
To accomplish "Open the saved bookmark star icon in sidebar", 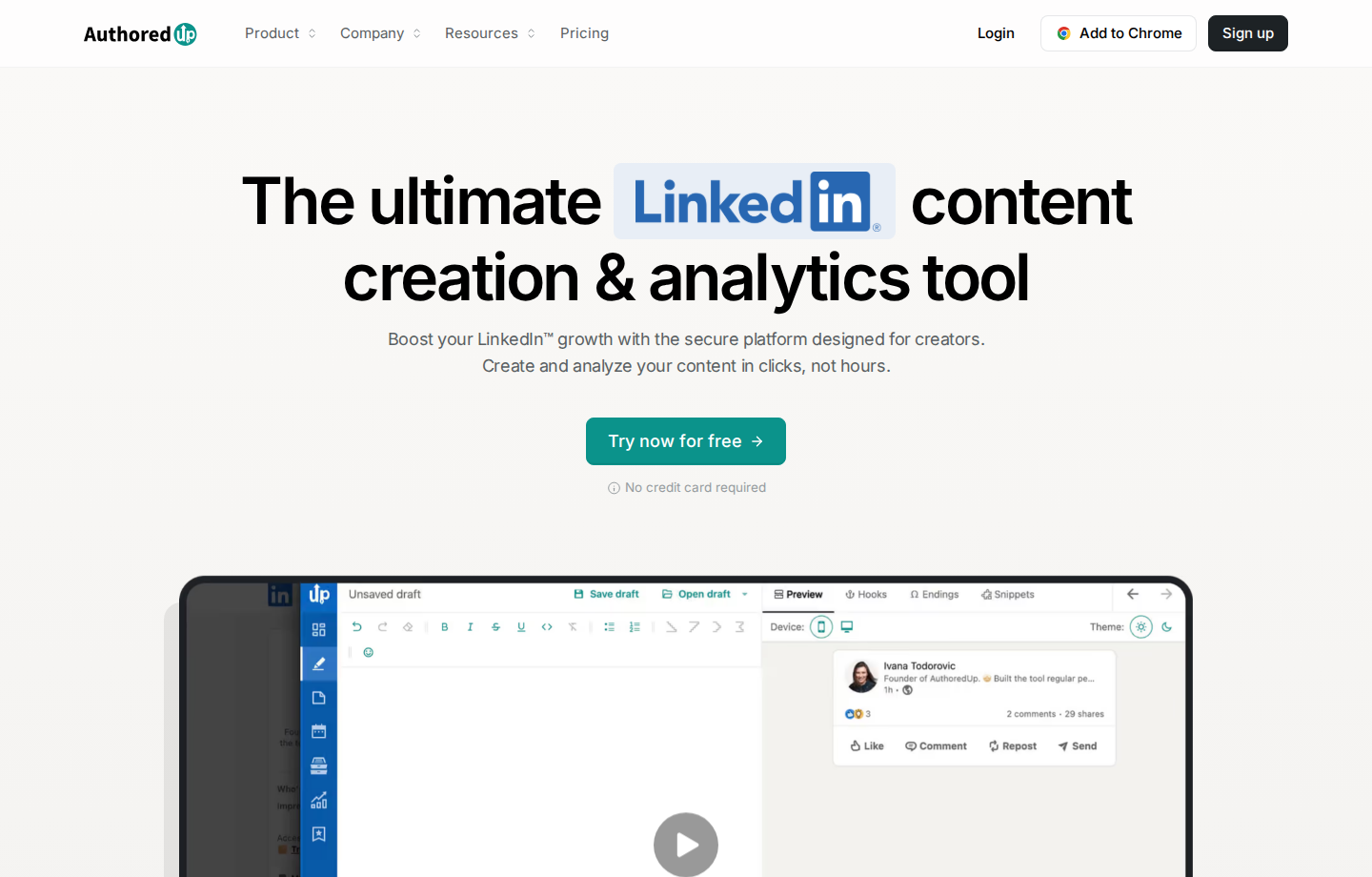I will (319, 834).
